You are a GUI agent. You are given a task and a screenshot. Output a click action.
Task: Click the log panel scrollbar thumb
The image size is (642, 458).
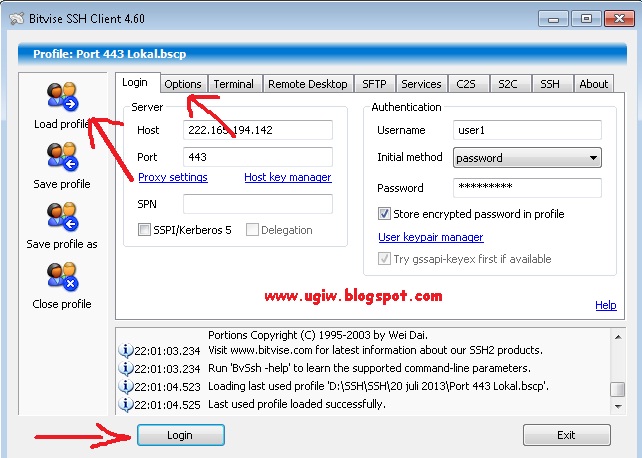(x=617, y=389)
